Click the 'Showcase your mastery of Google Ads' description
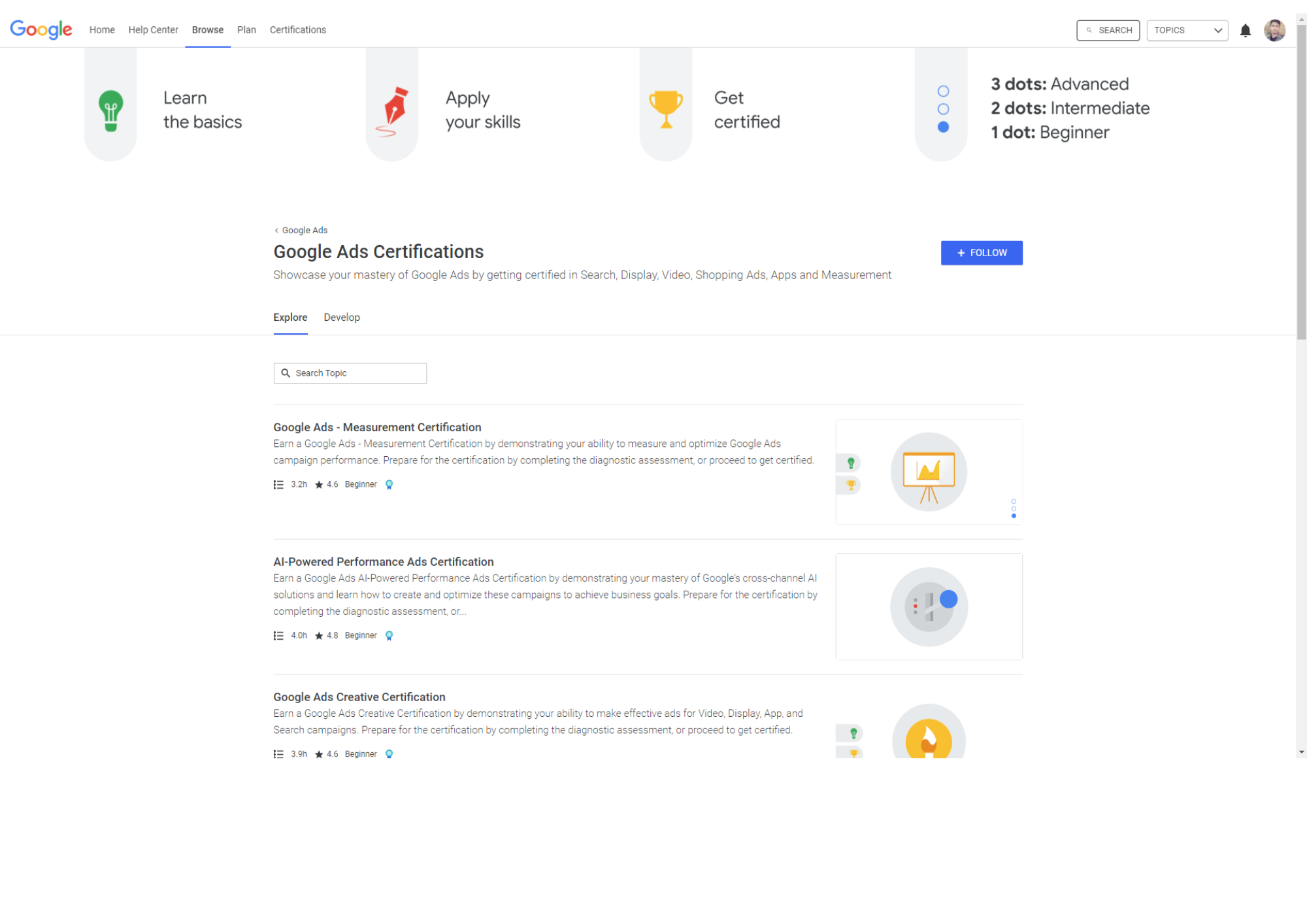 point(582,275)
